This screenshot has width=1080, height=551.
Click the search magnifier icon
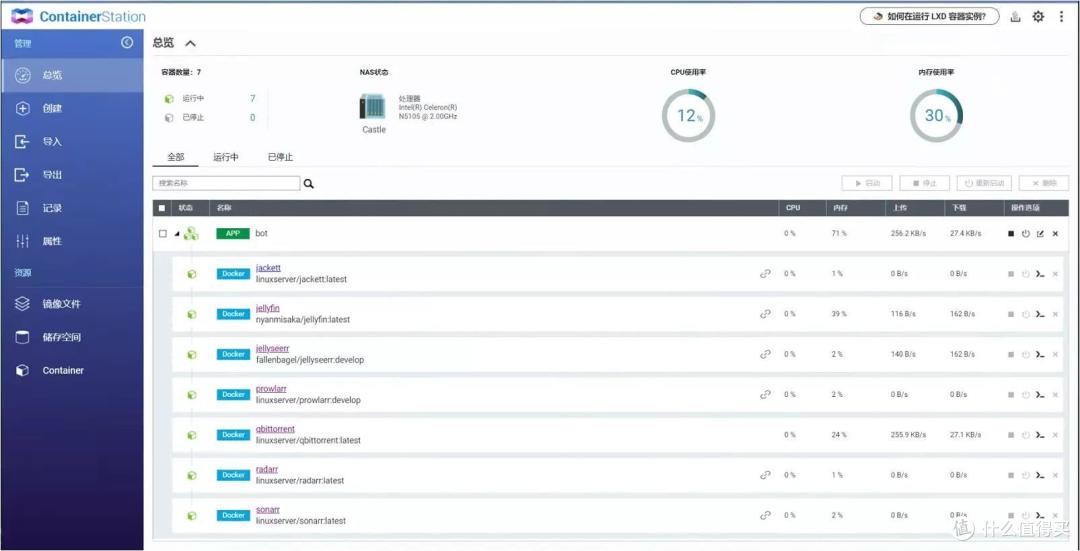(x=309, y=184)
